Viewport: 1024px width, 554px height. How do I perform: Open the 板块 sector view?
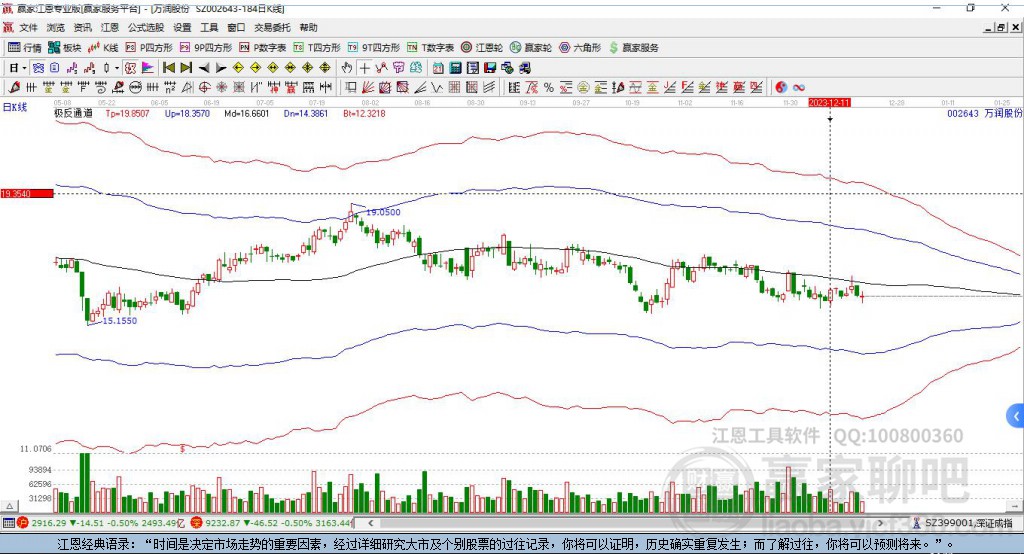[64, 48]
